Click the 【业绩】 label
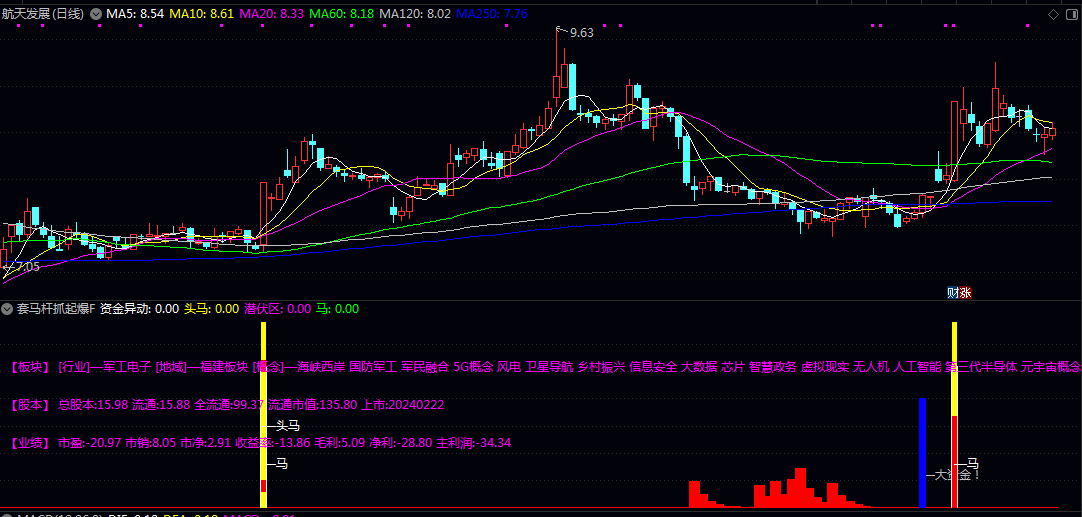The width and height of the screenshot is (1082, 517). click(30, 442)
